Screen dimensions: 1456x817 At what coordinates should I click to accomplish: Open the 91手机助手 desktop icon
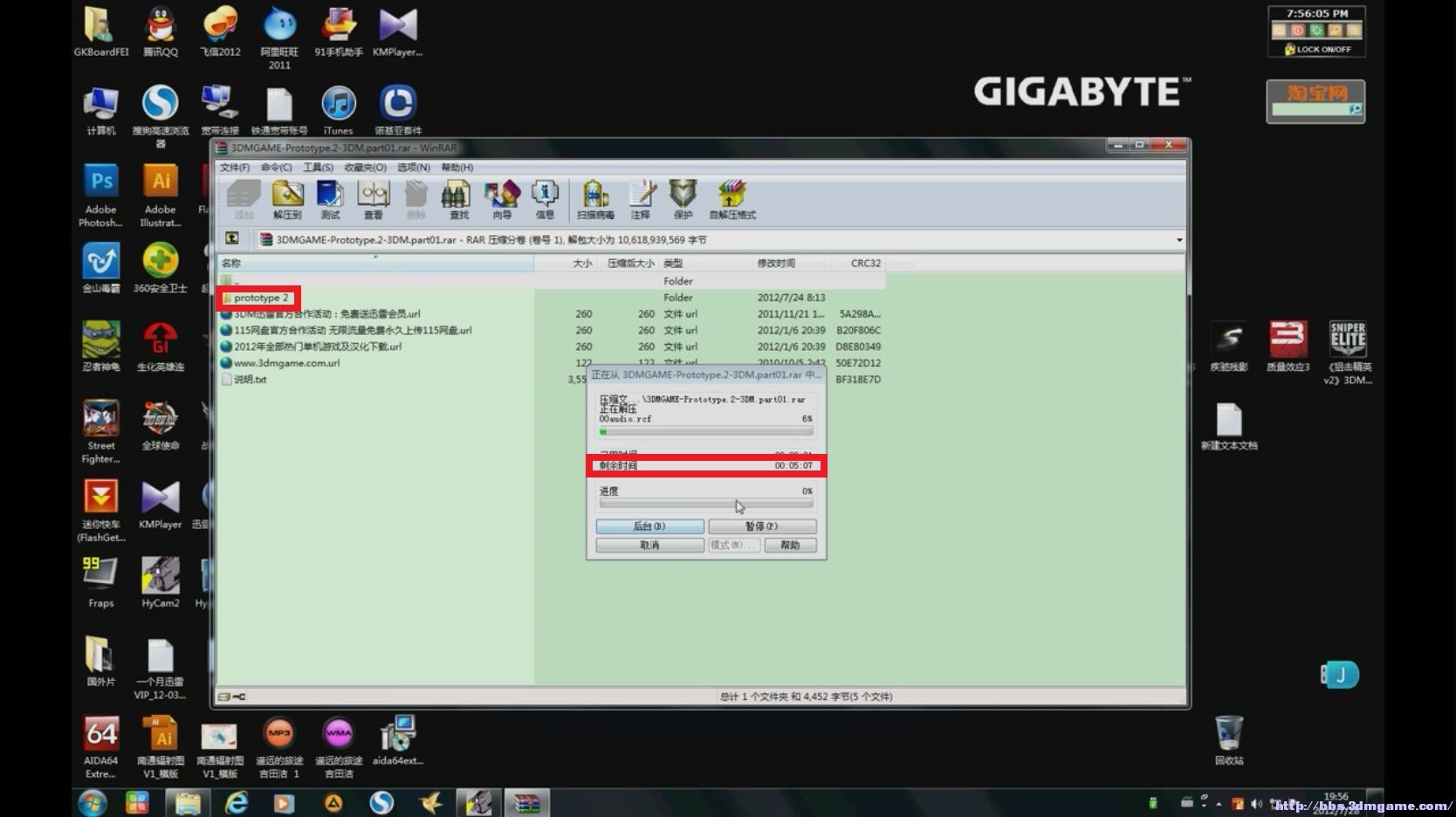339,31
